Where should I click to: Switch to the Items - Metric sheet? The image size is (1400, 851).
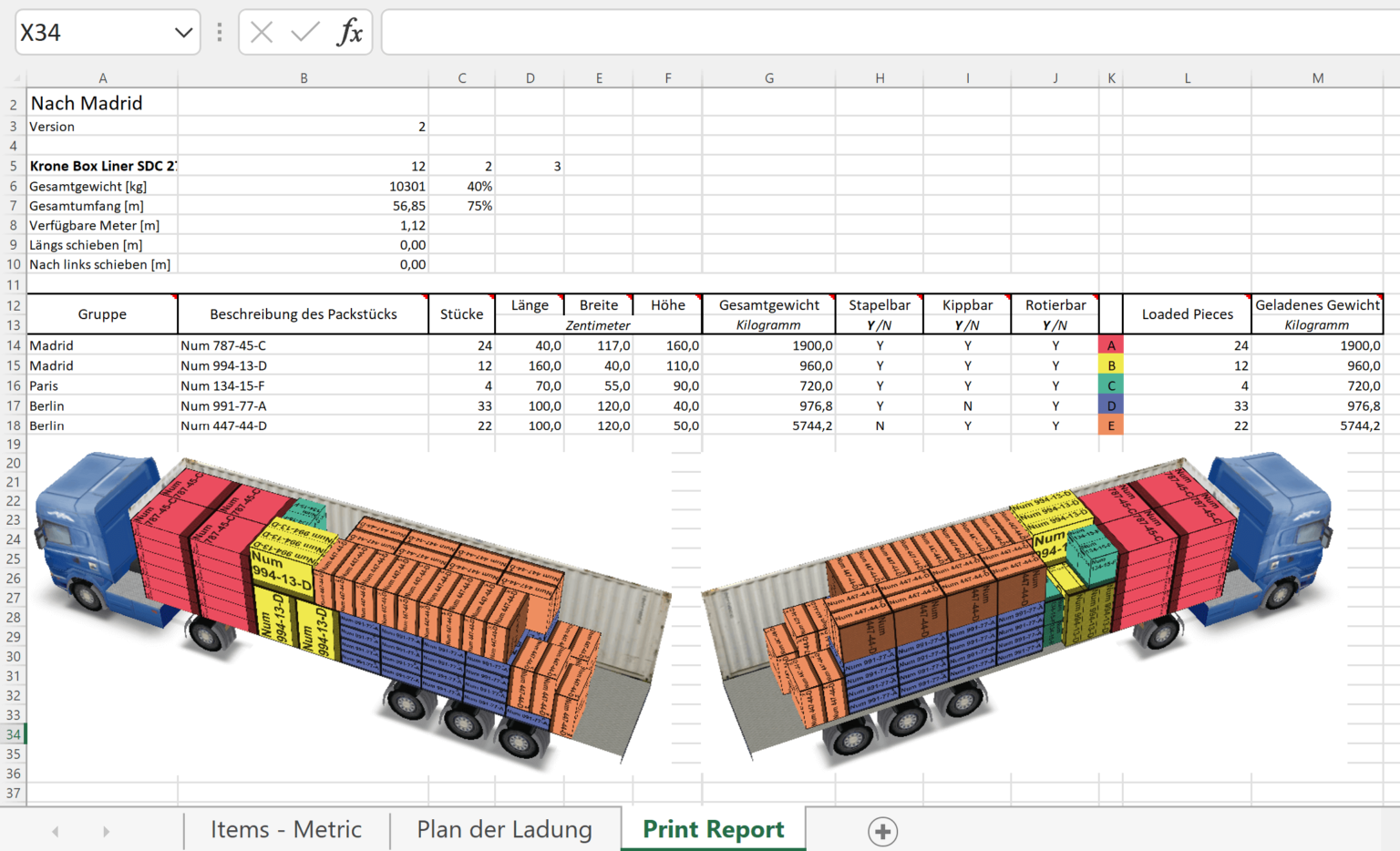pyautogui.click(x=286, y=830)
